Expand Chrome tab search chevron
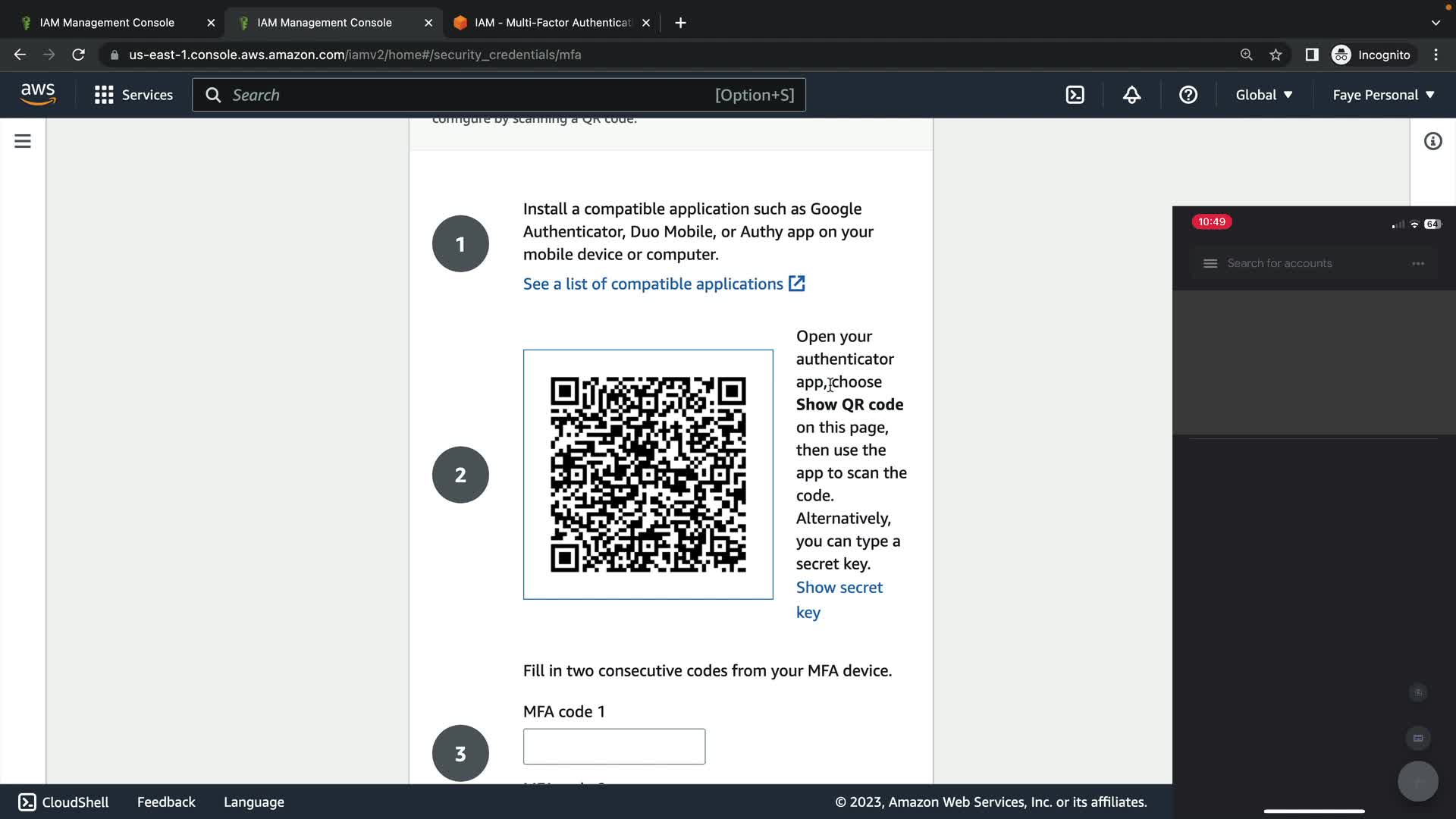Screen dimensions: 1456x819 [x=1436, y=23]
